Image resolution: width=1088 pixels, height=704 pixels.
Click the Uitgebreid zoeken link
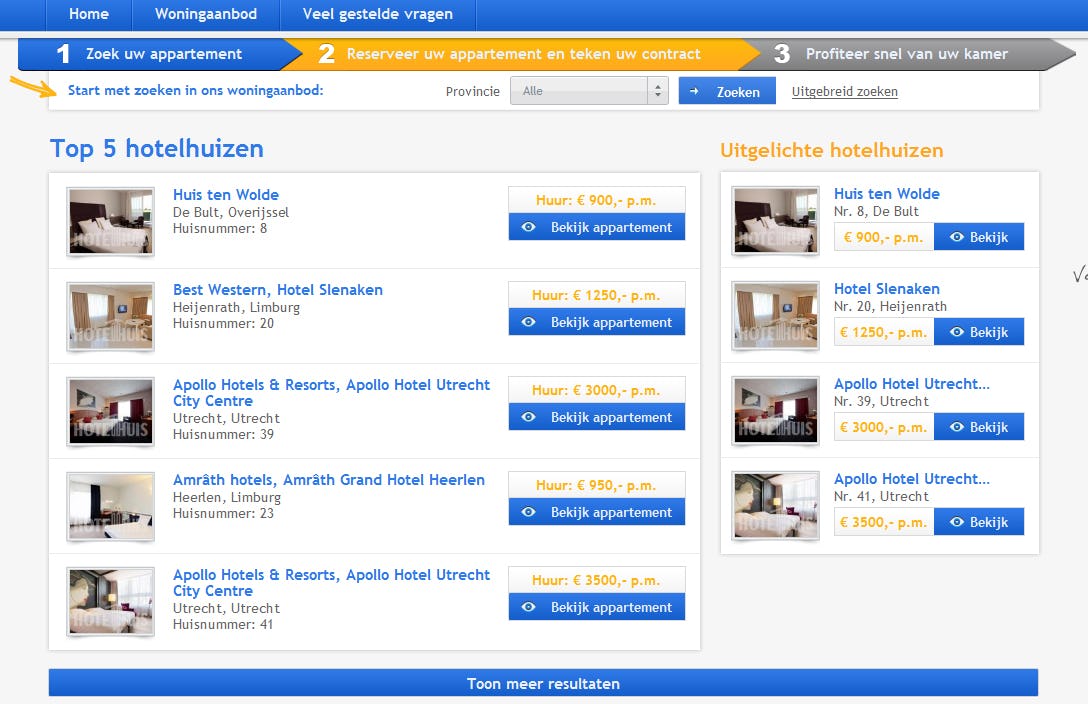pos(844,92)
